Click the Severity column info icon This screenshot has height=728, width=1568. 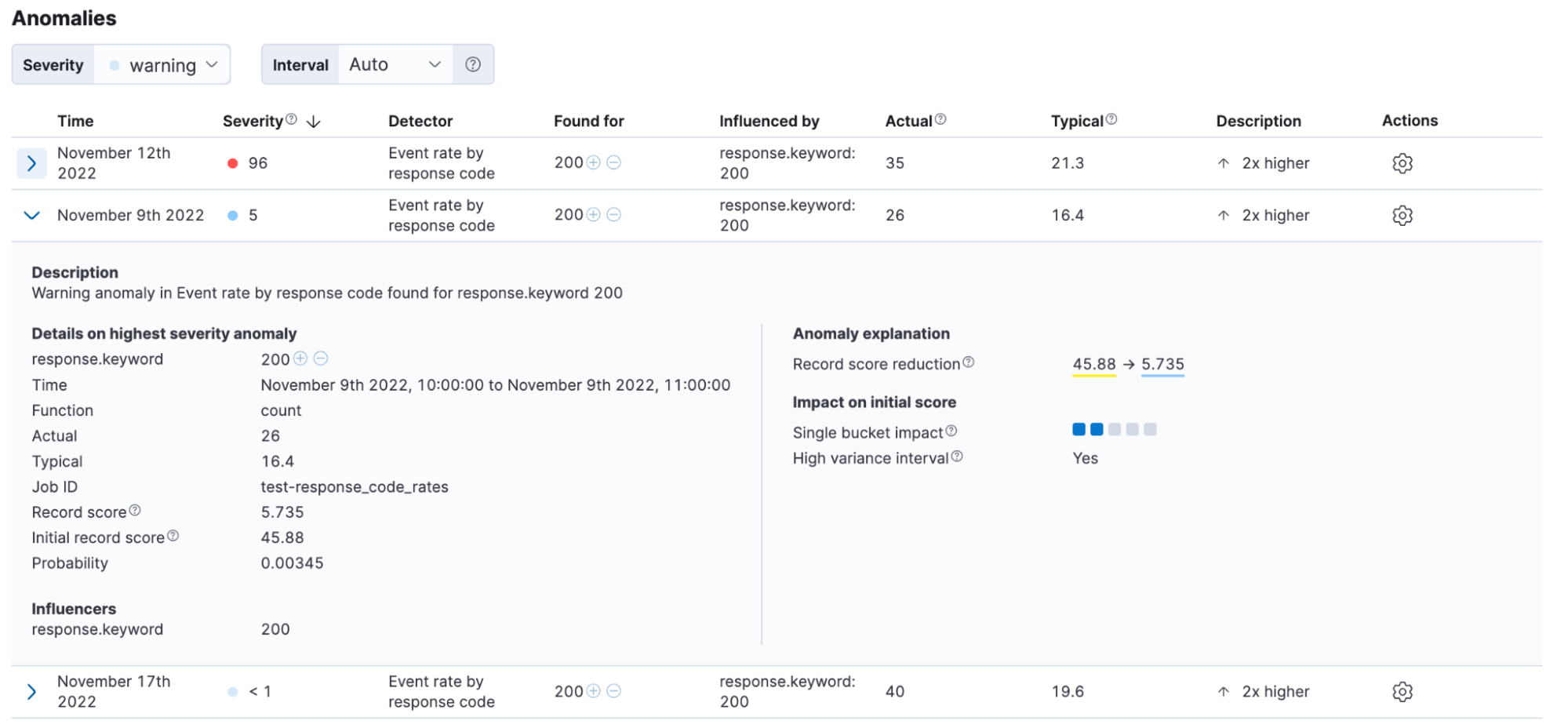(291, 119)
